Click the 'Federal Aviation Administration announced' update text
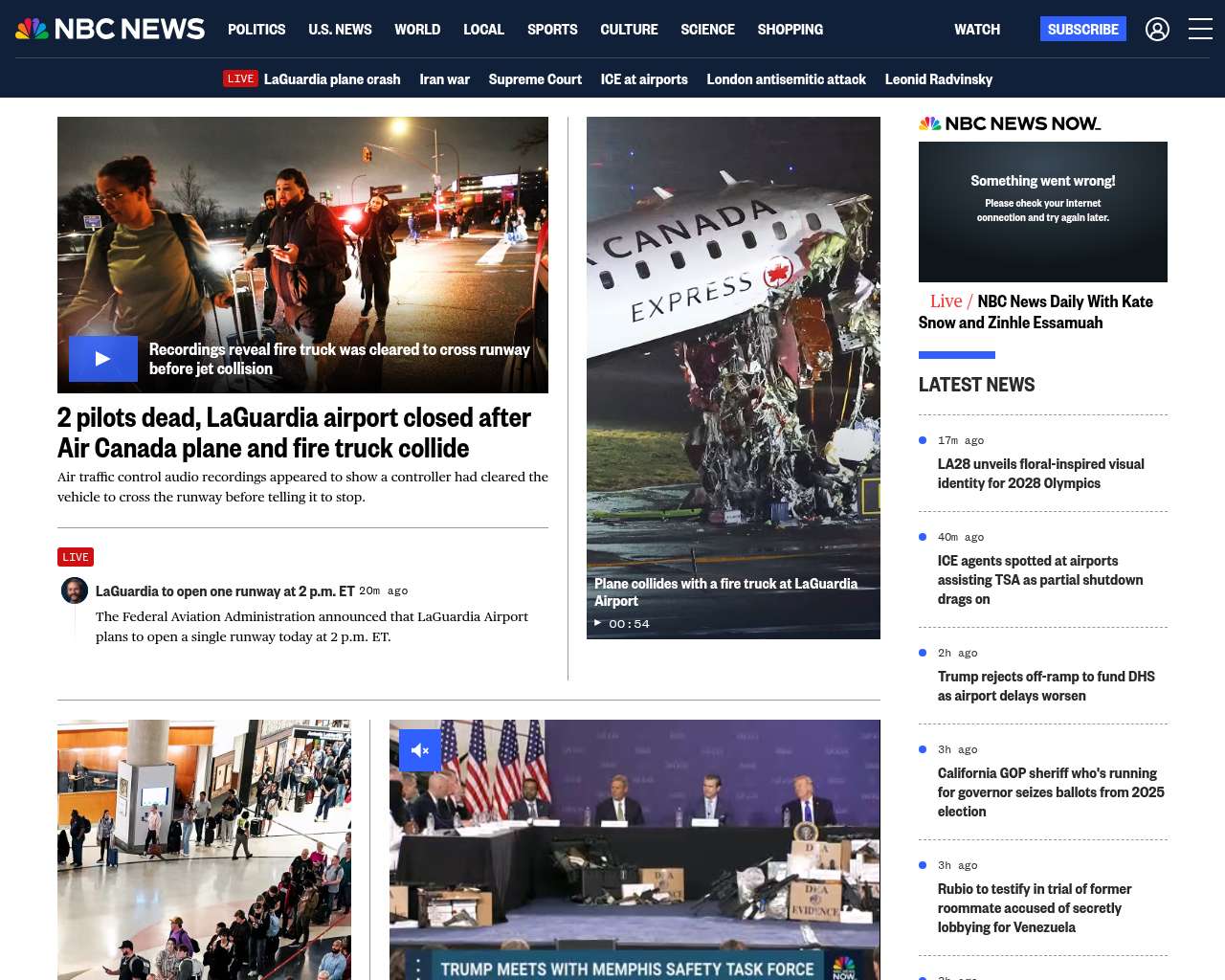Viewport: 1225px width, 980px height. [312, 627]
